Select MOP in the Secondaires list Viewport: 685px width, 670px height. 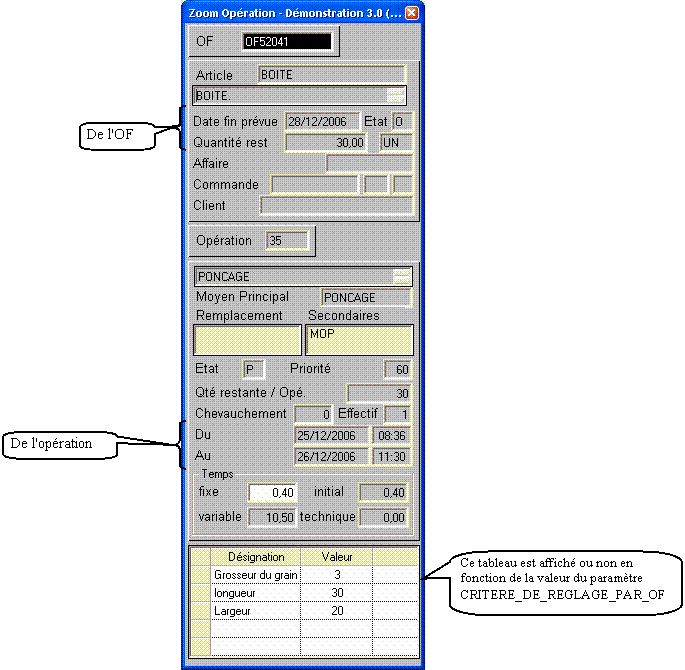322,333
